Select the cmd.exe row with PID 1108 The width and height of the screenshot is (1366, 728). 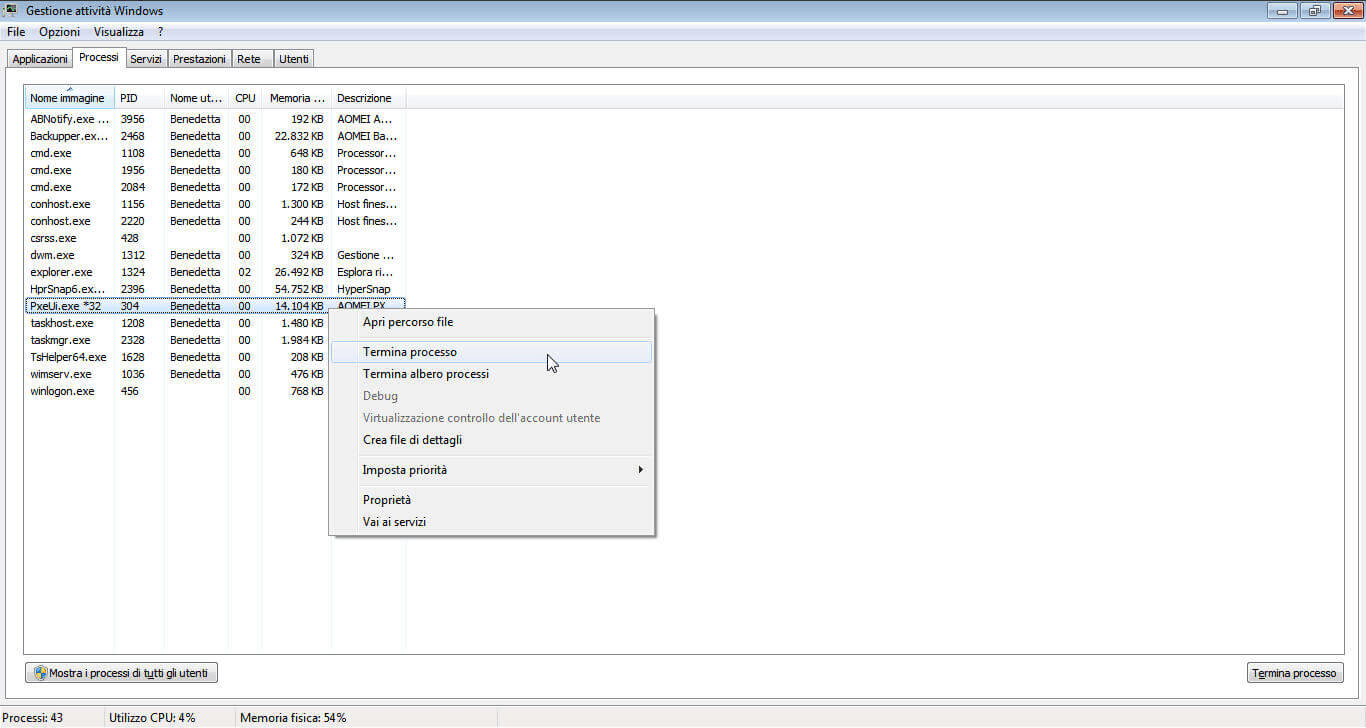click(215, 153)
